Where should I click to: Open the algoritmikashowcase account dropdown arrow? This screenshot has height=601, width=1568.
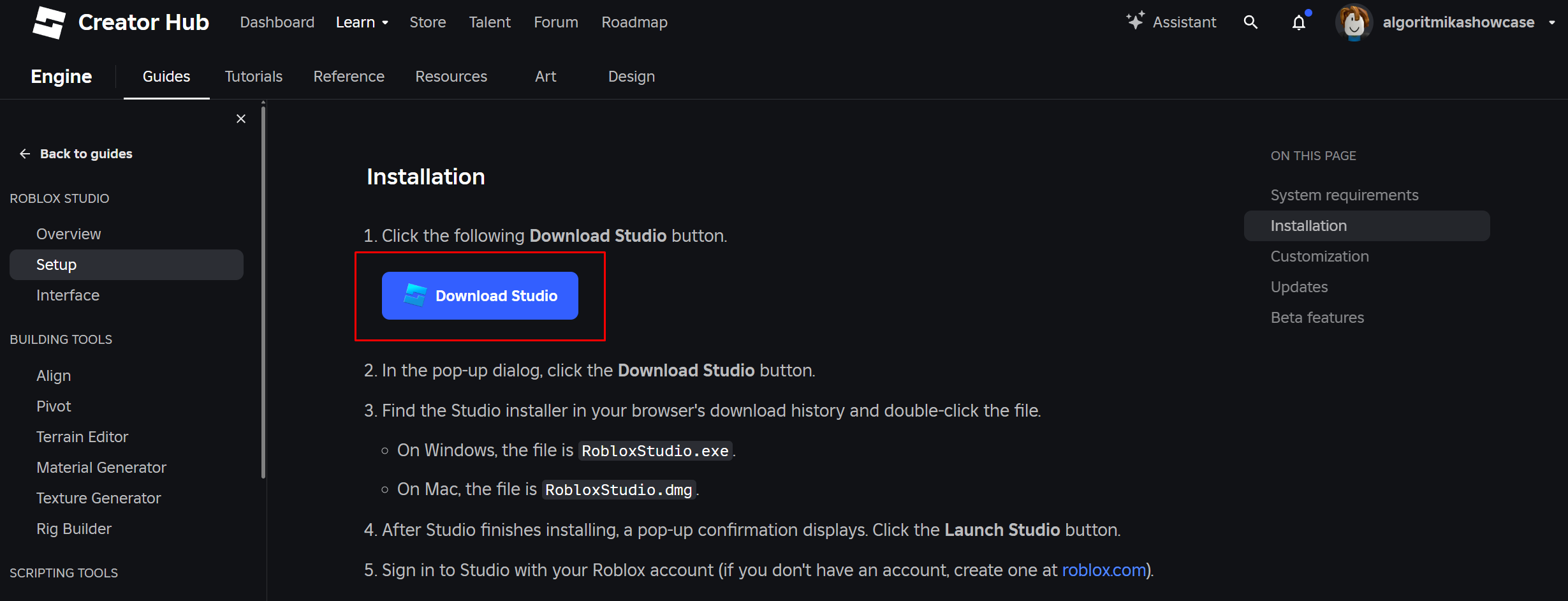click(1551, 22)
